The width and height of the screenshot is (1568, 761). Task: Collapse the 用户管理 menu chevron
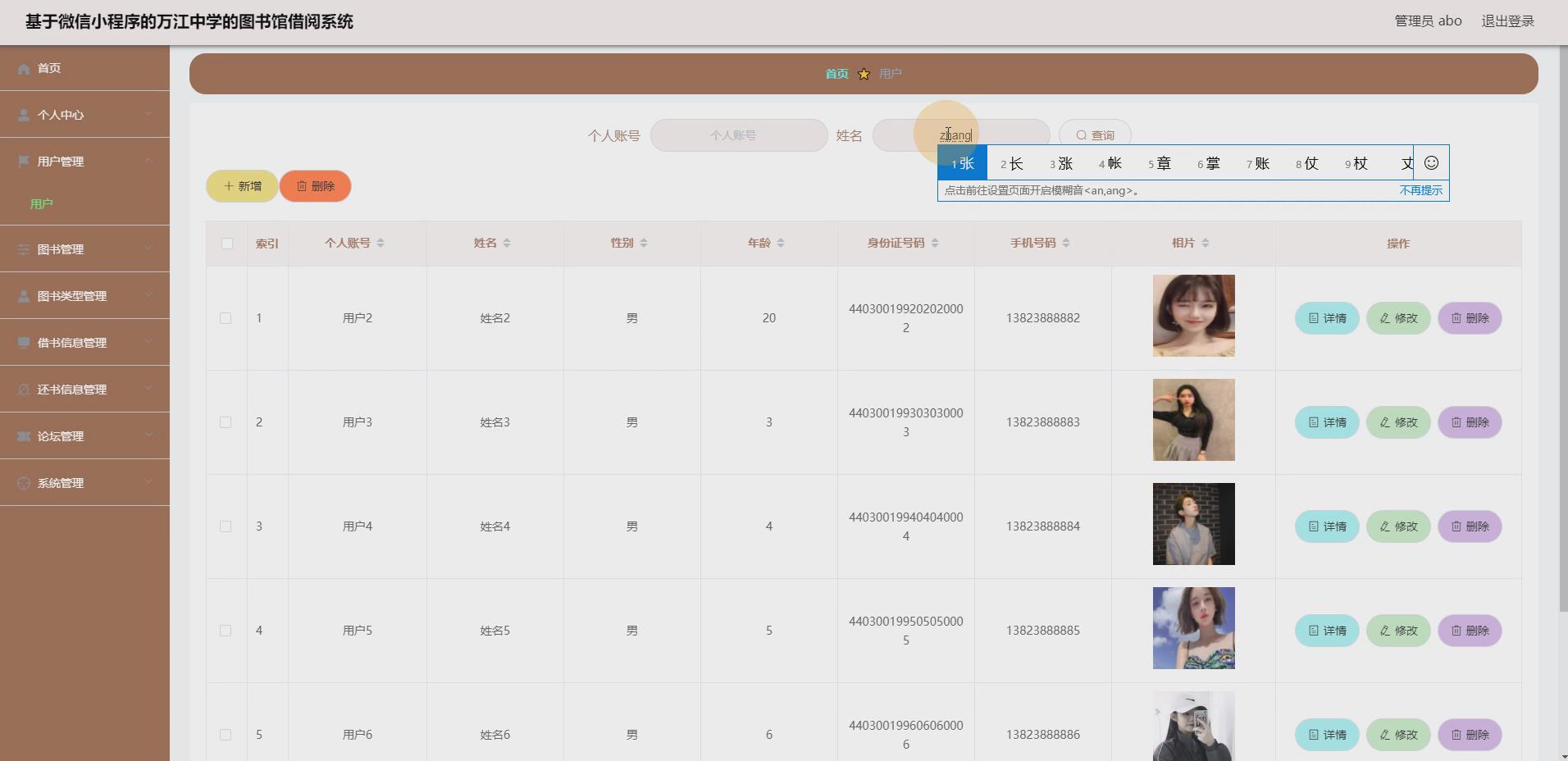coord(148,161)
